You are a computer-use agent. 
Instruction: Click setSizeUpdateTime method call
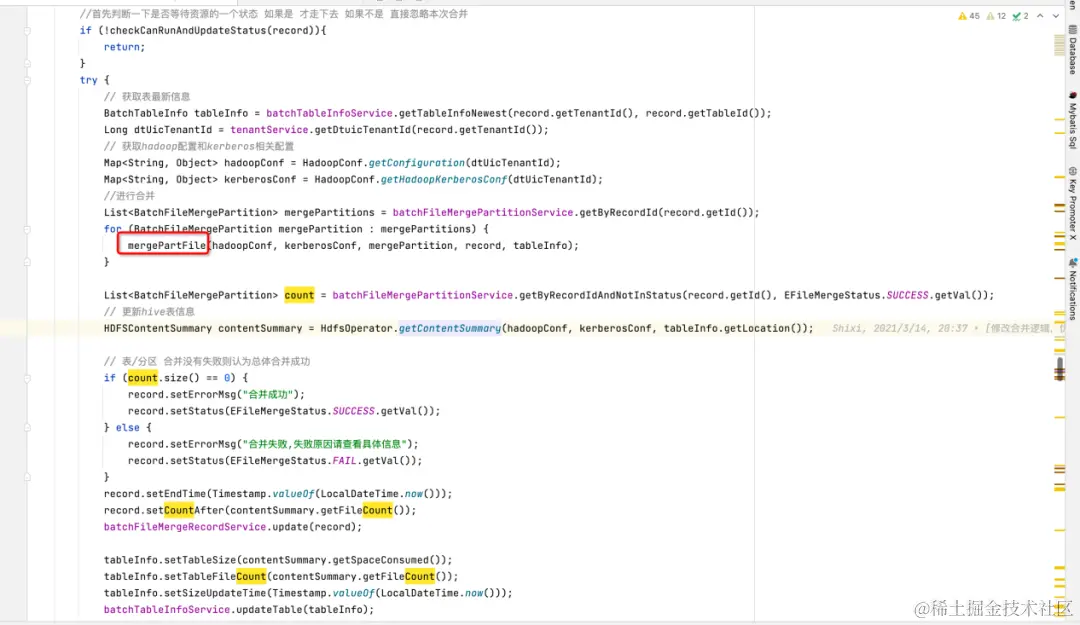[215, 593]
